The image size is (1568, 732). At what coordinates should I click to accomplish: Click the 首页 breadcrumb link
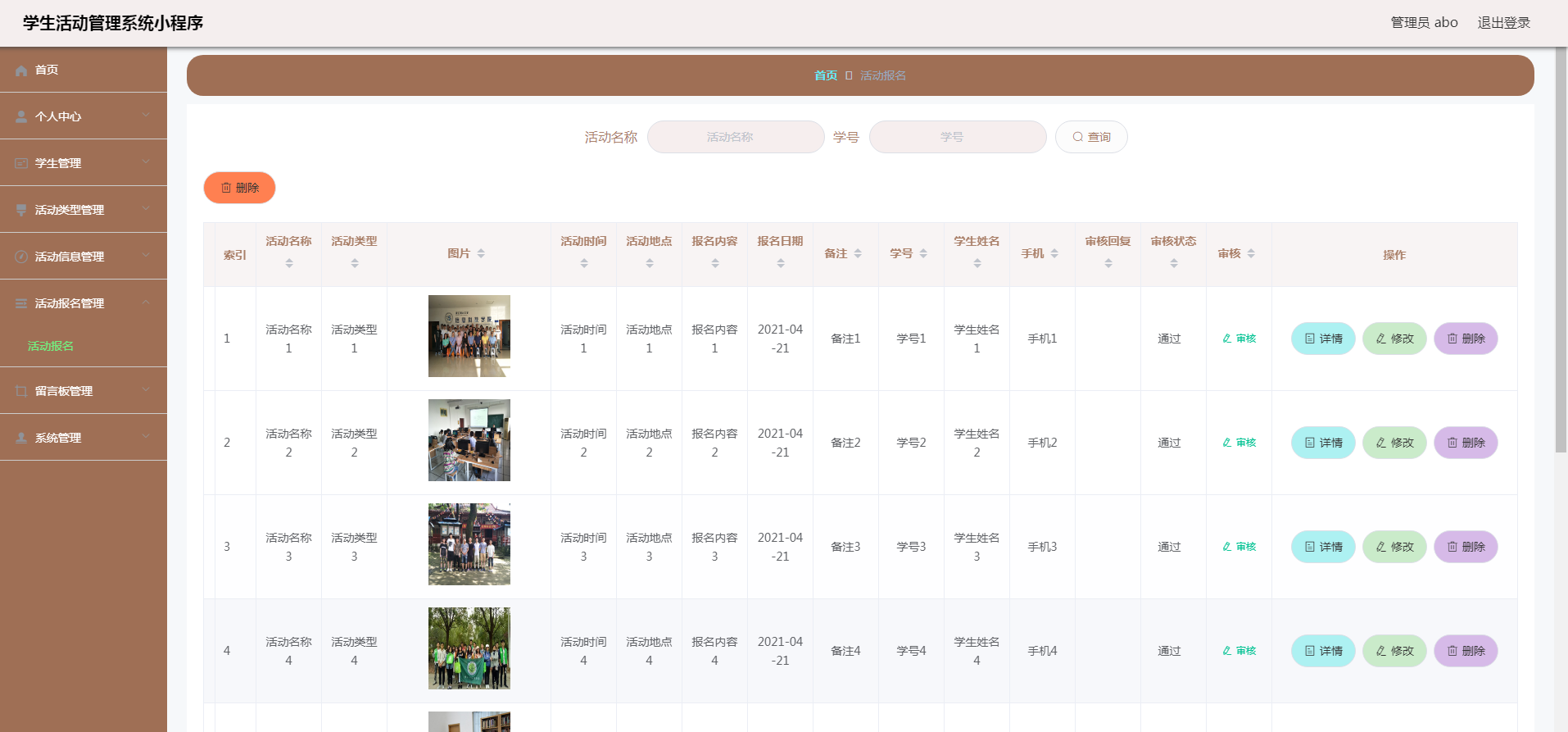point(826,75)
